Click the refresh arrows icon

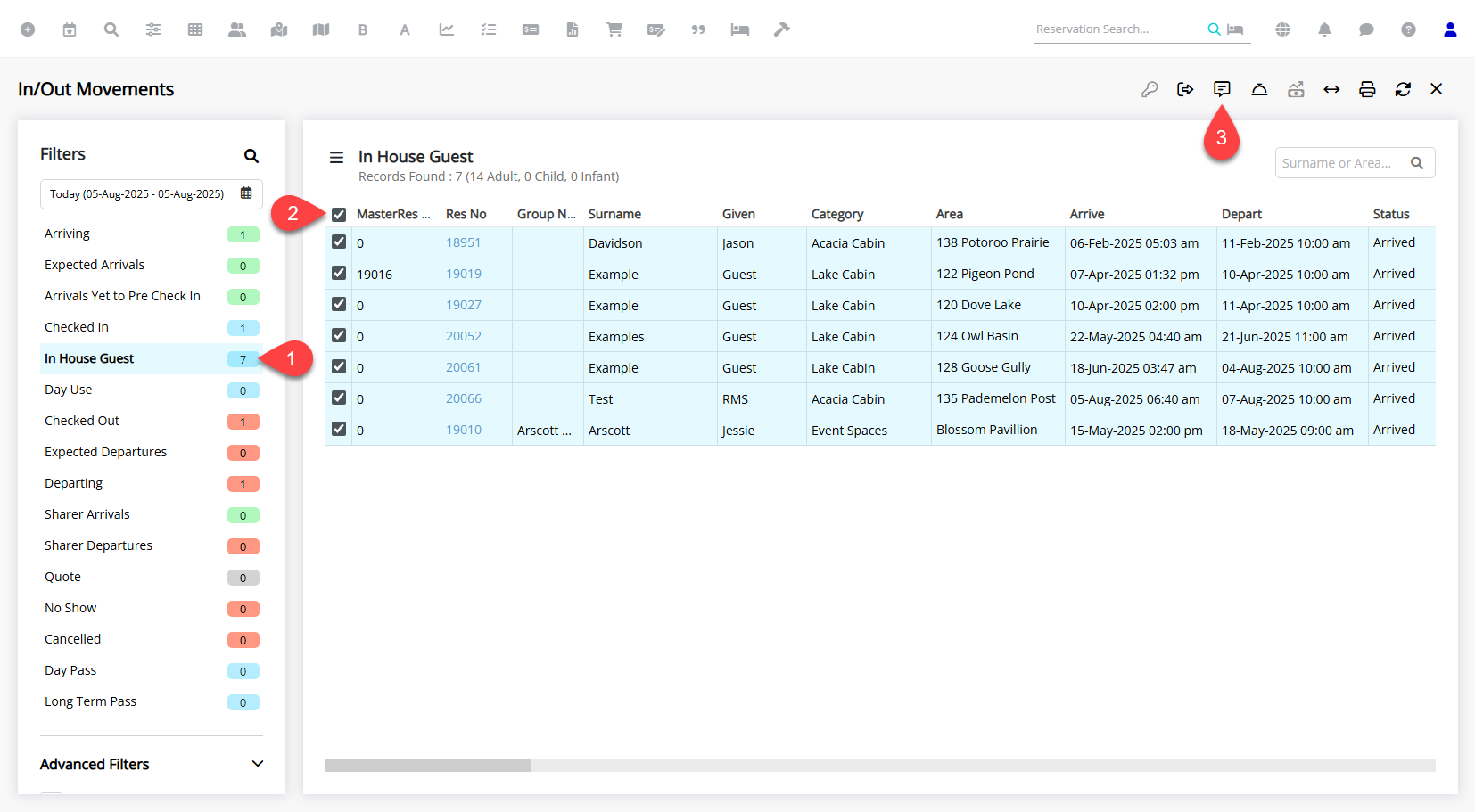pos(1403,89)
